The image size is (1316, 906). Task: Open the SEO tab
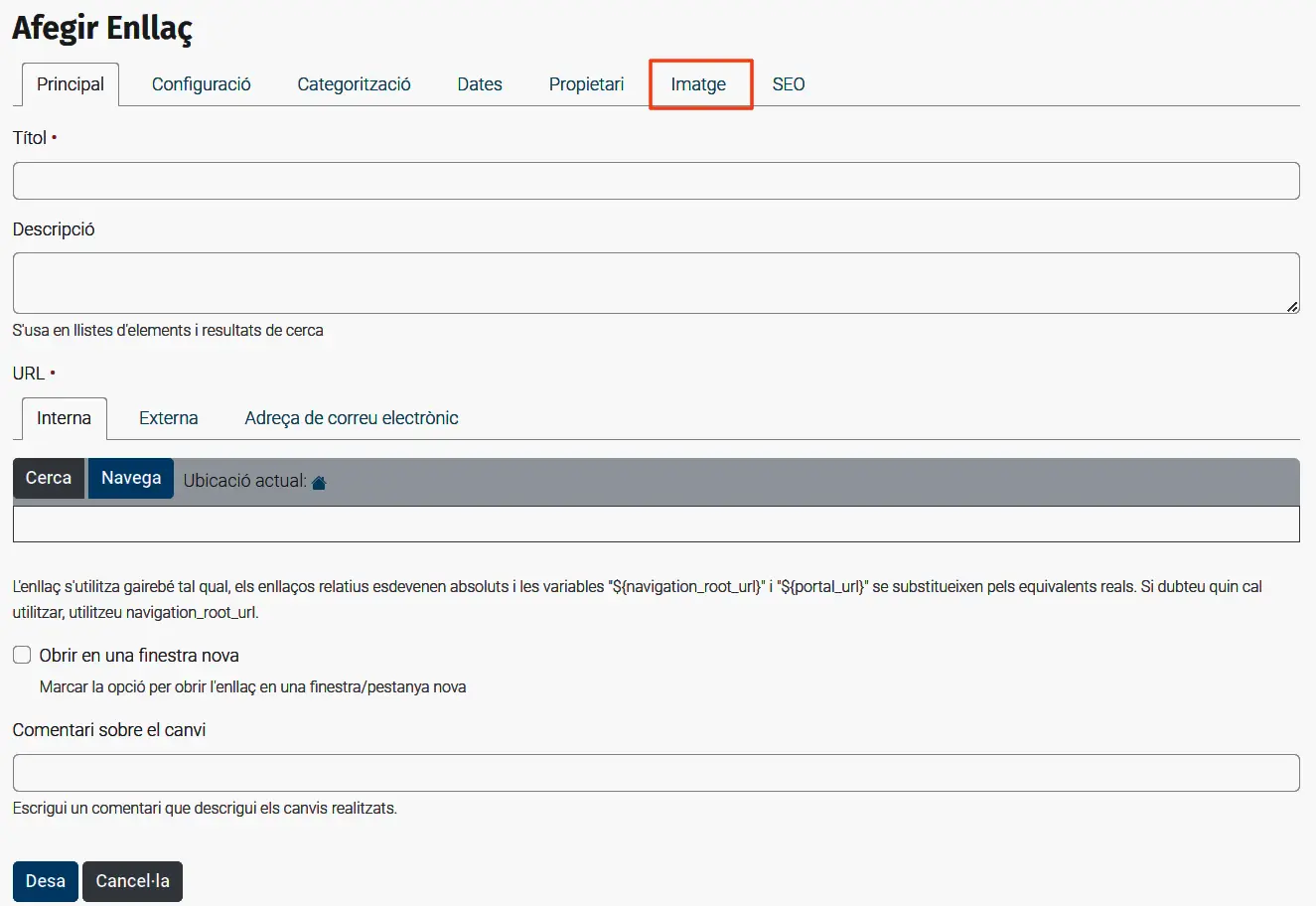click(789, 84)
